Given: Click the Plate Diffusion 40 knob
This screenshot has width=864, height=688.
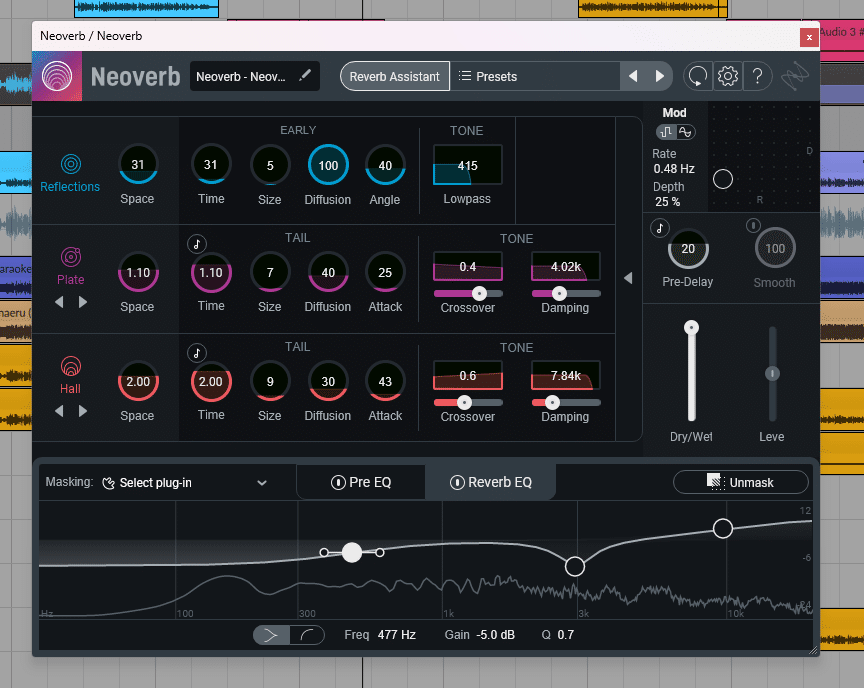Looking at the screenshot, I should coord(328,272).
